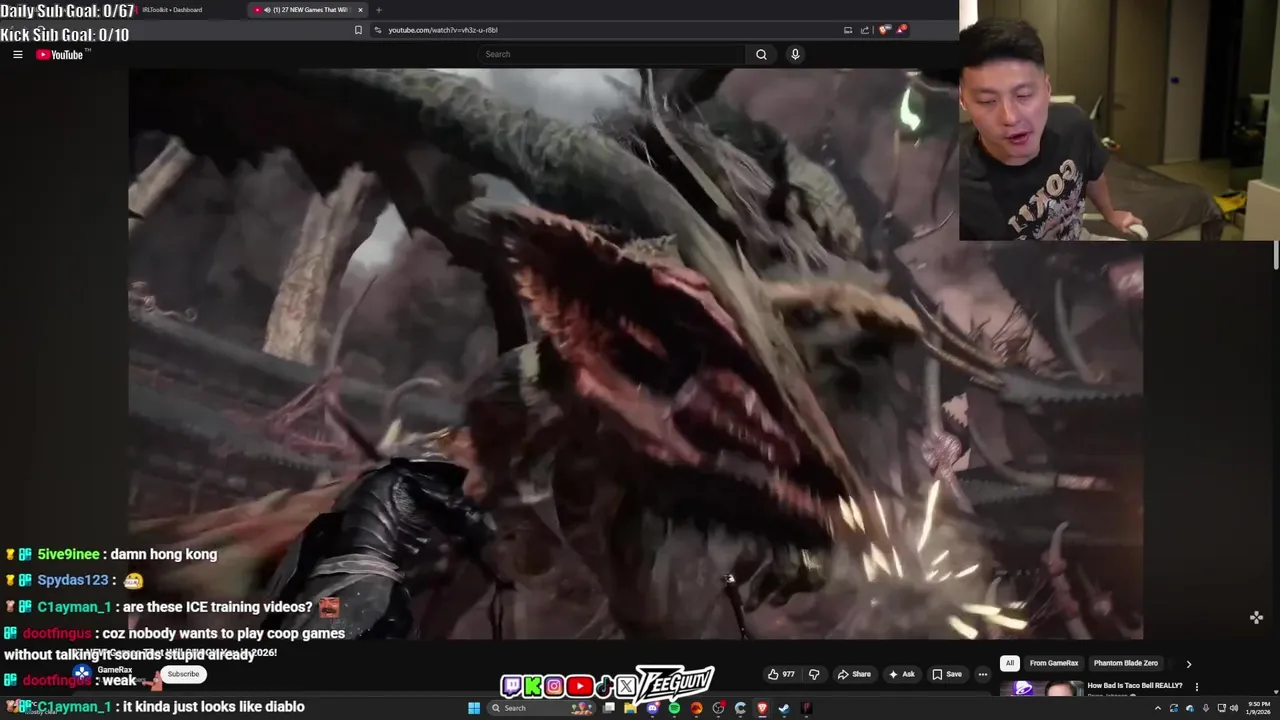This screenshot has height=720, width=1280.
Task: Click picture-in-picture icon in address bar
Action: pos(848,30)
